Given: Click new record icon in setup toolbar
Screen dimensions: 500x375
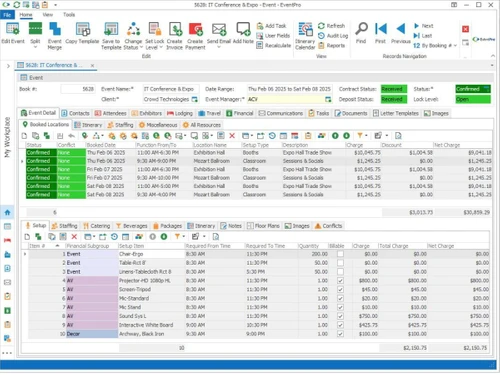Looking at the screenshot, I should [x=27, y=237].
